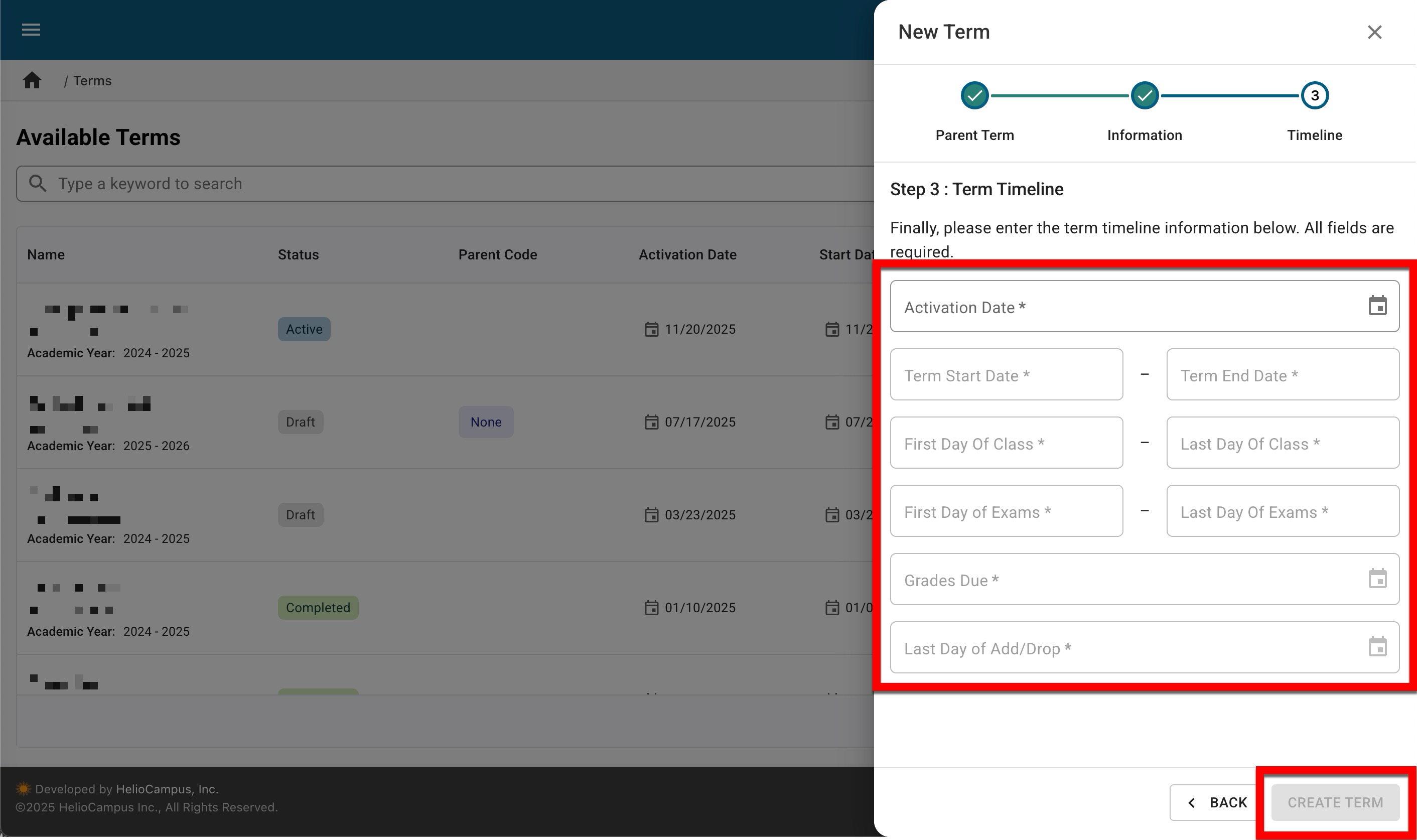Image resolution: width=1417 pixels, height=840 pixels.
Task: Click the Create Term button
Action: (1334, 802)
